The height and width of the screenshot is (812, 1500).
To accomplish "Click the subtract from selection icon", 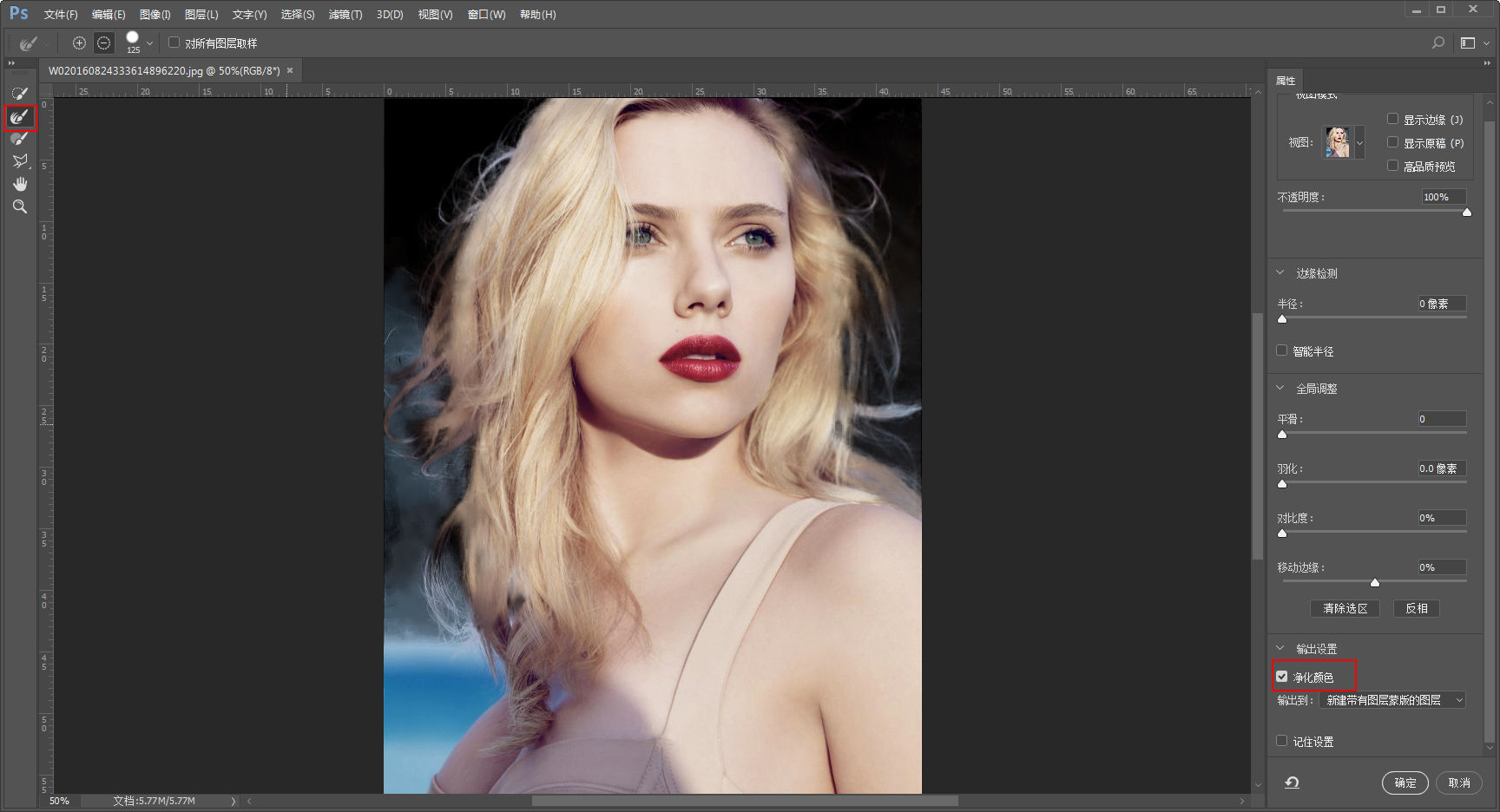I will (x=104, y=43).
